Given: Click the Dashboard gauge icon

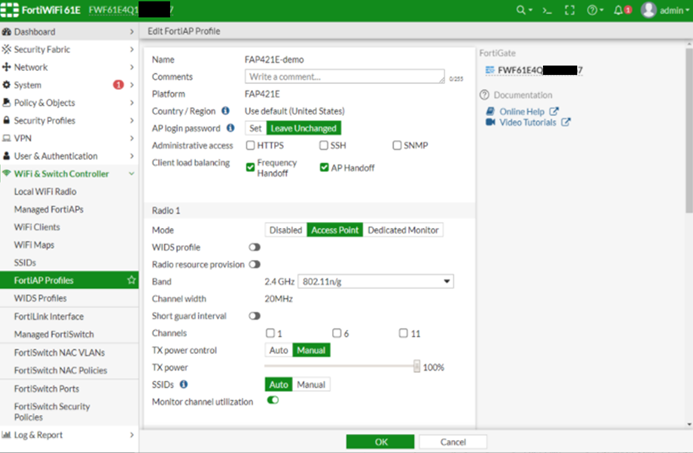Looking at the screenshot, I should (7, 32).
